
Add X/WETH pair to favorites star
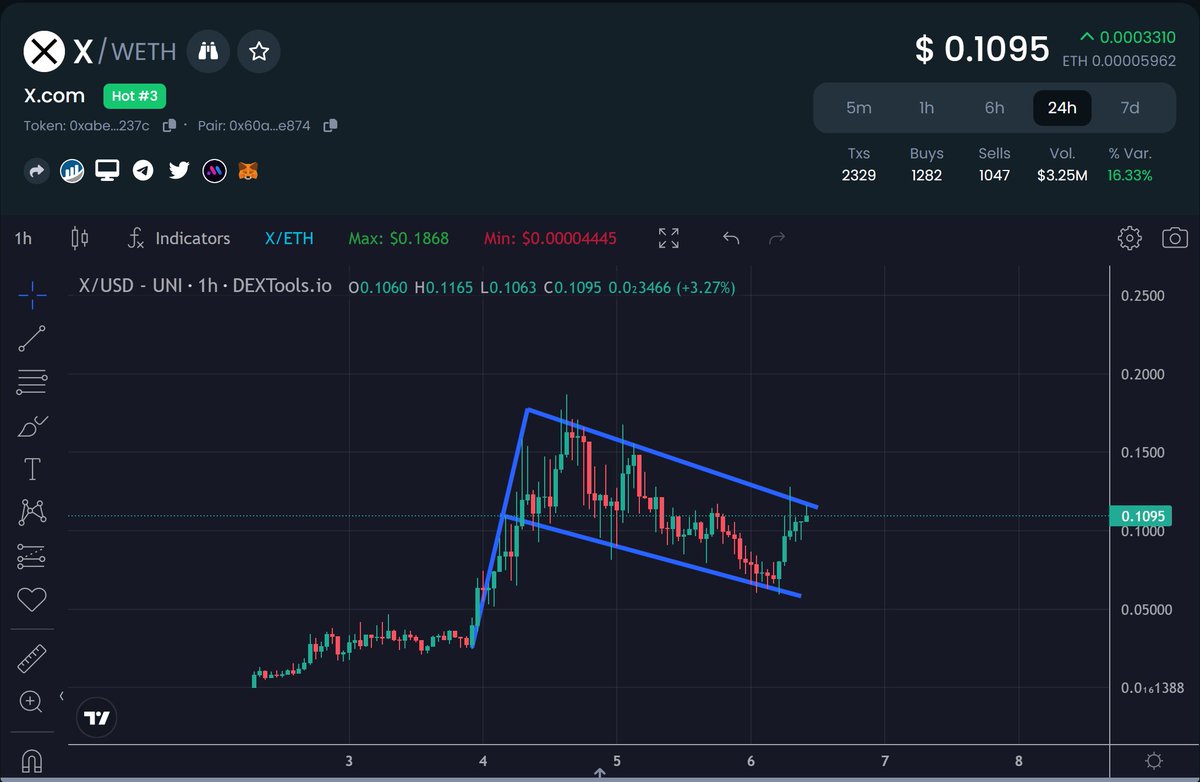[258, 51]
